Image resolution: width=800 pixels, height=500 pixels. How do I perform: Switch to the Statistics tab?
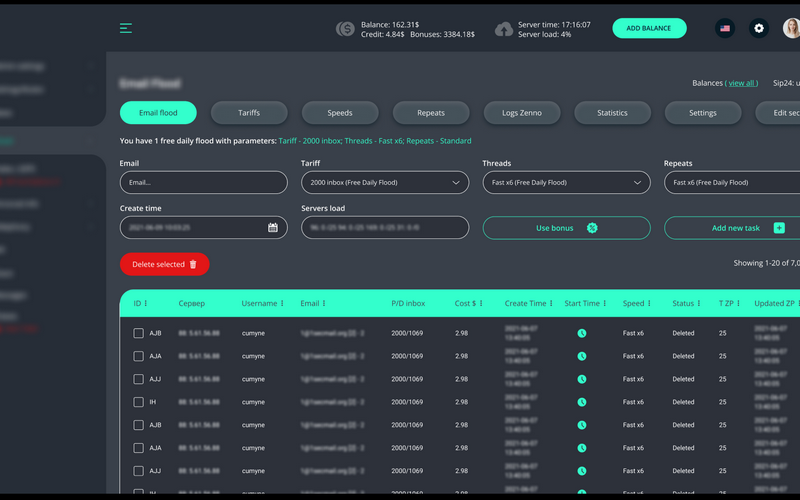pos(612,113)
